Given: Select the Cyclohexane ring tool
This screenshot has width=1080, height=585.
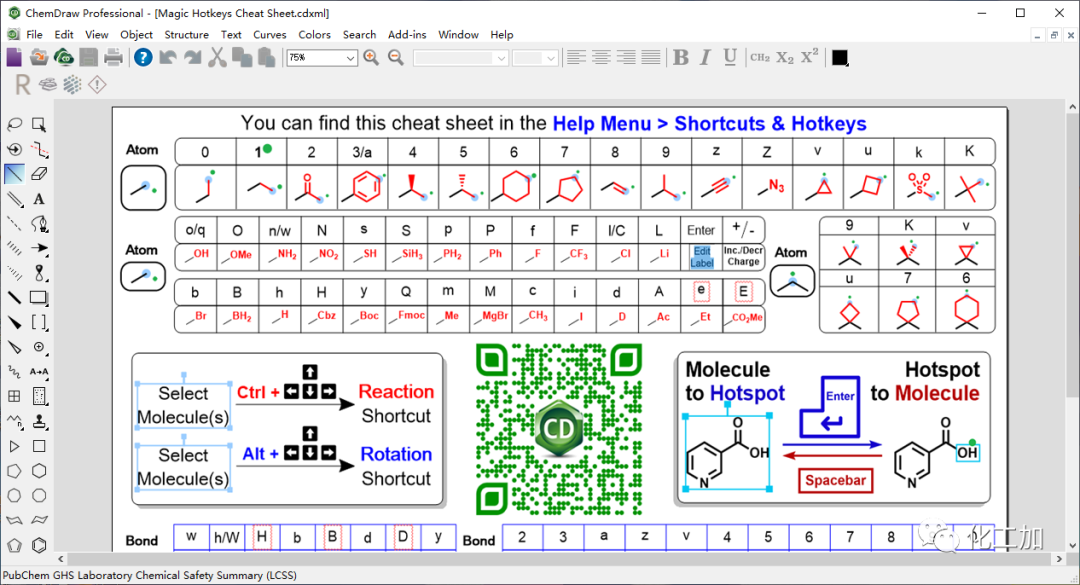Looking at the screenshot, I should click(x=39, y=471).
